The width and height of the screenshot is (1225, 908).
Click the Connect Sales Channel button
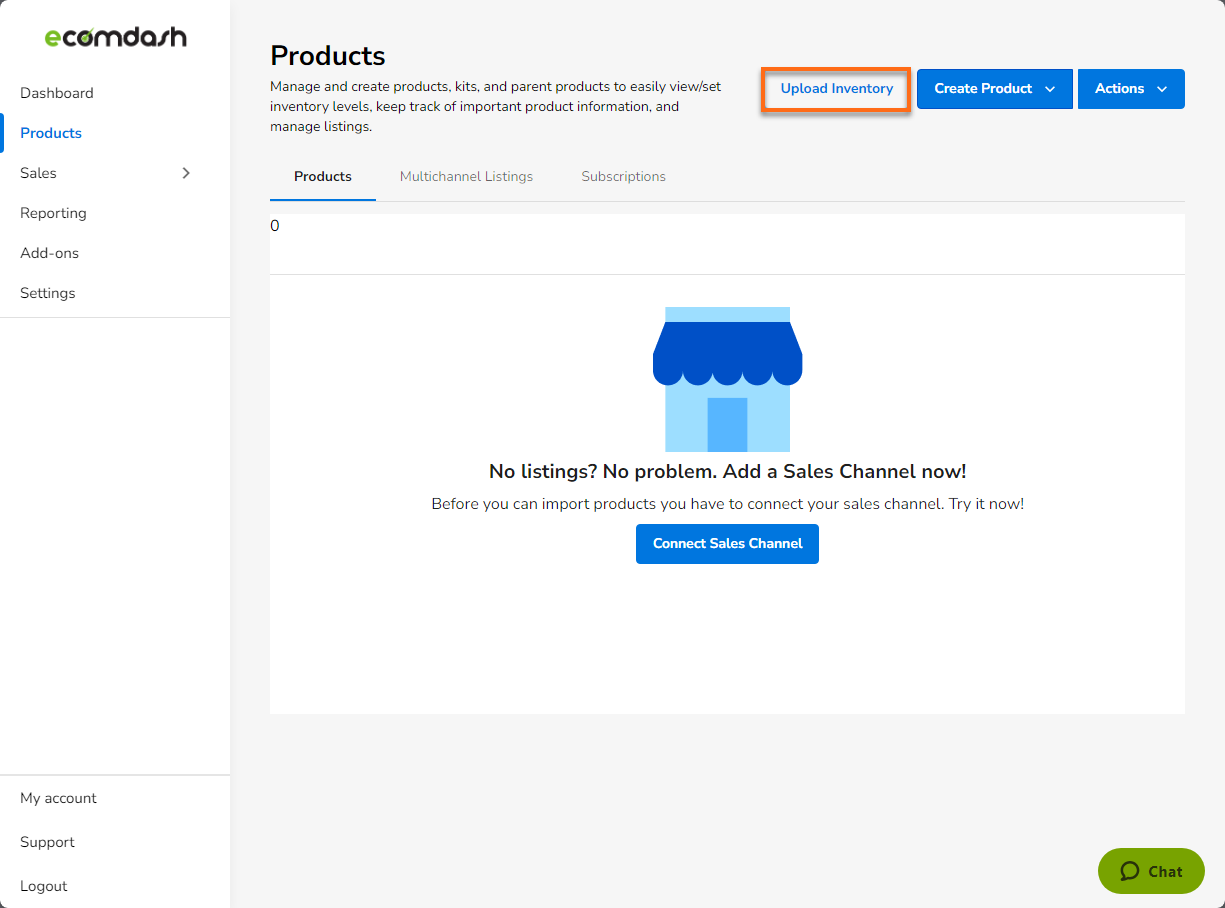(727, 543)
